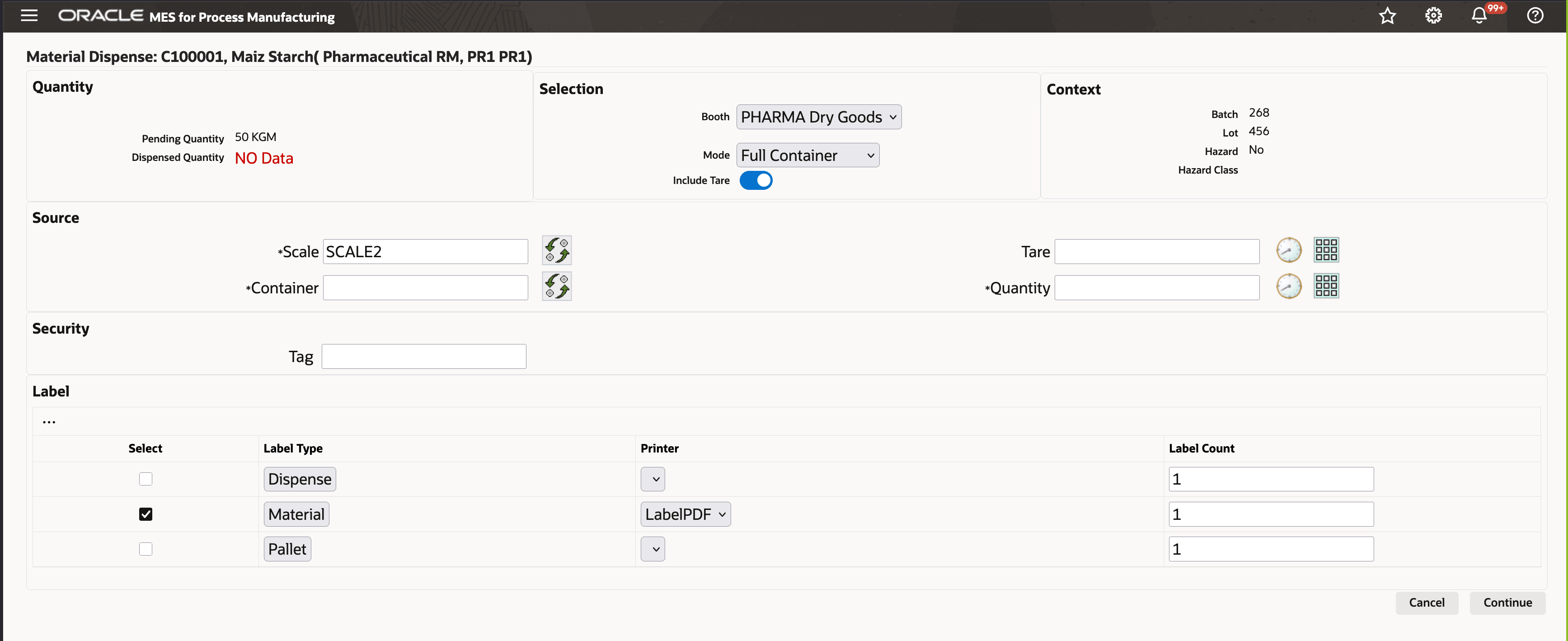
Task: Open the LabelPDF printer dropdown
Action: tap(685, 514)
